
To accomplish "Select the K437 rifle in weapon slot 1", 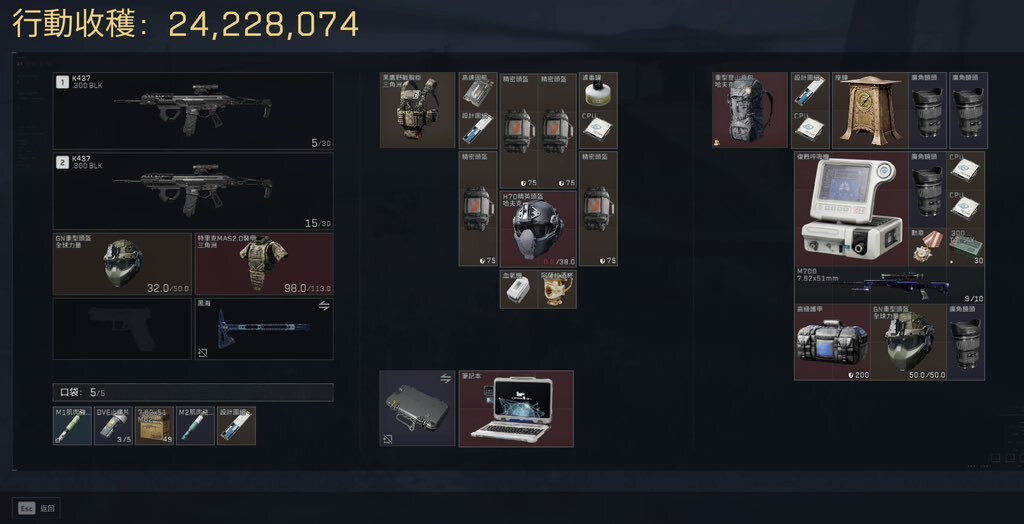I will coord(193,111).
